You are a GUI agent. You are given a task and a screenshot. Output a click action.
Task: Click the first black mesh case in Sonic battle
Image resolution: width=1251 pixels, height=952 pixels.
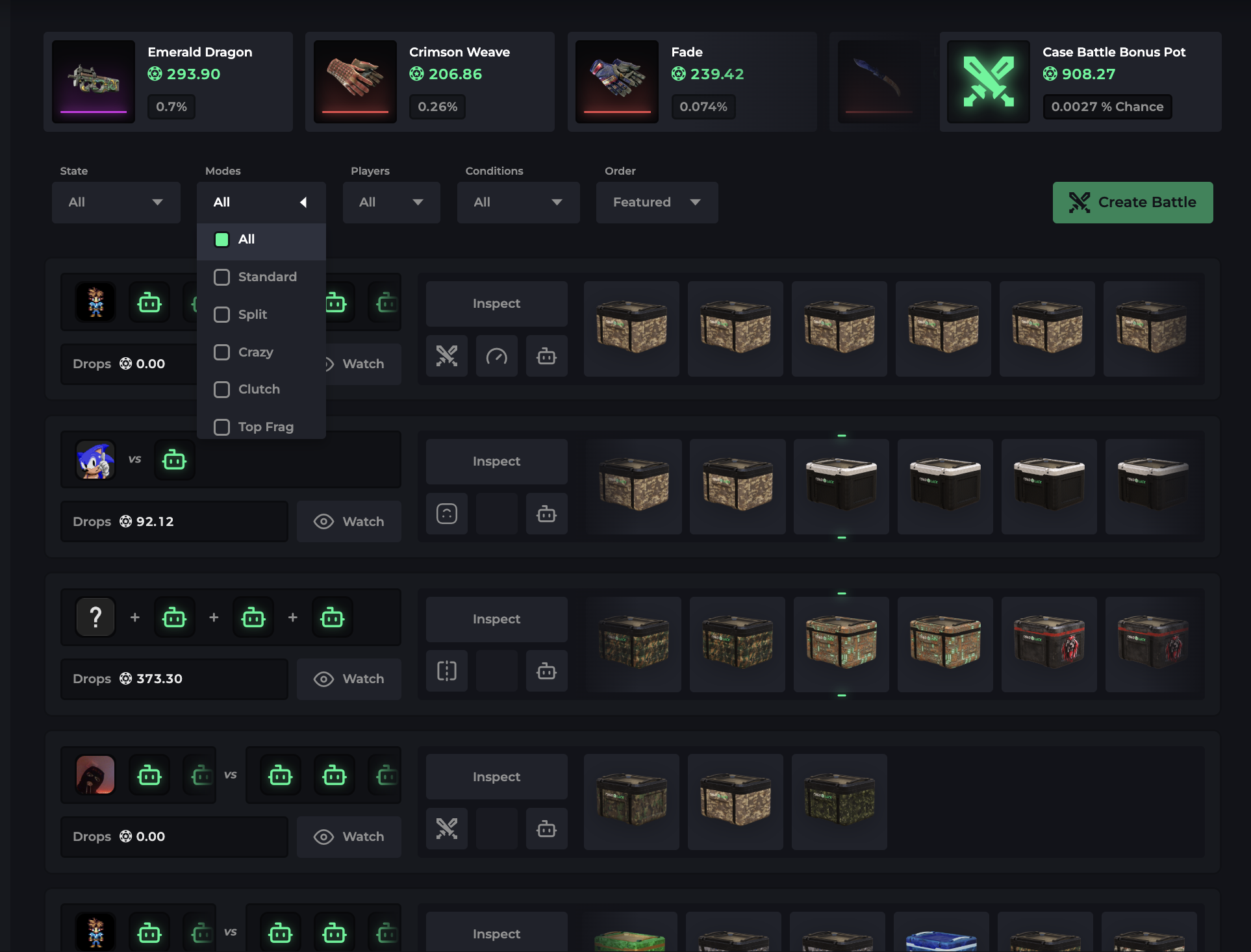(841, 486)
